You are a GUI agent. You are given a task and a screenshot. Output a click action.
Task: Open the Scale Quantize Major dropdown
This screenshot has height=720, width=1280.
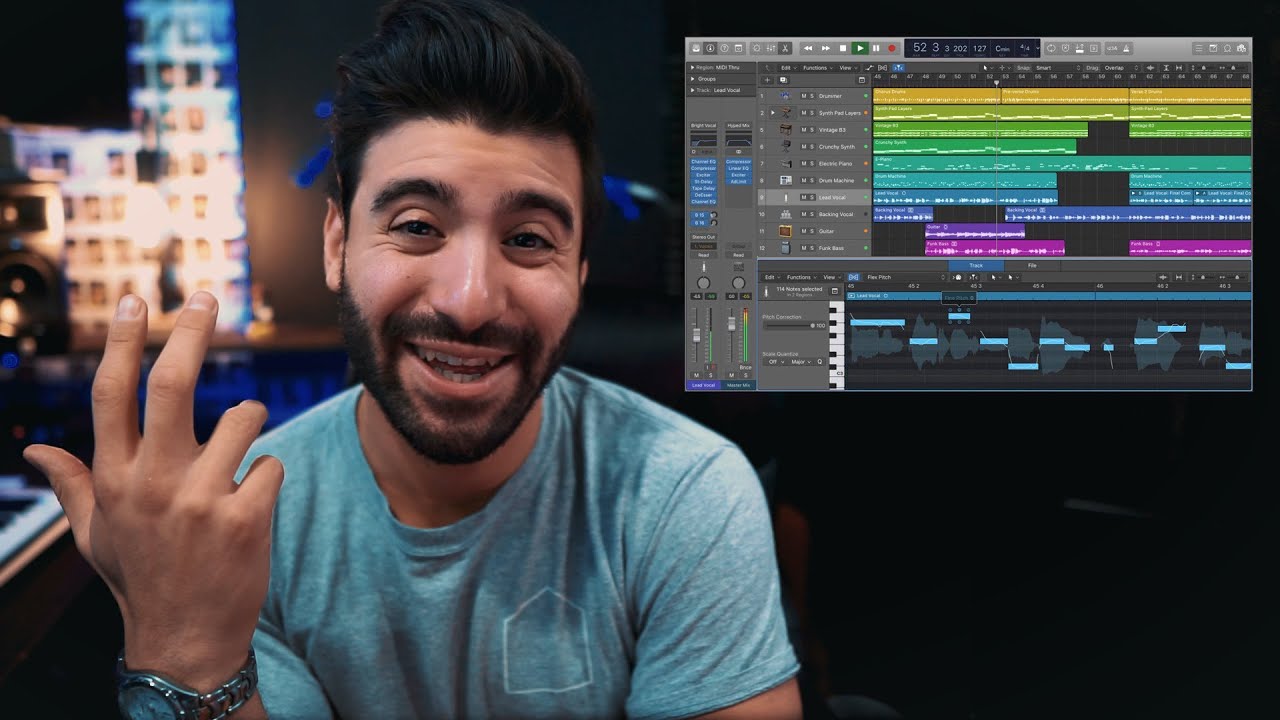801,362
